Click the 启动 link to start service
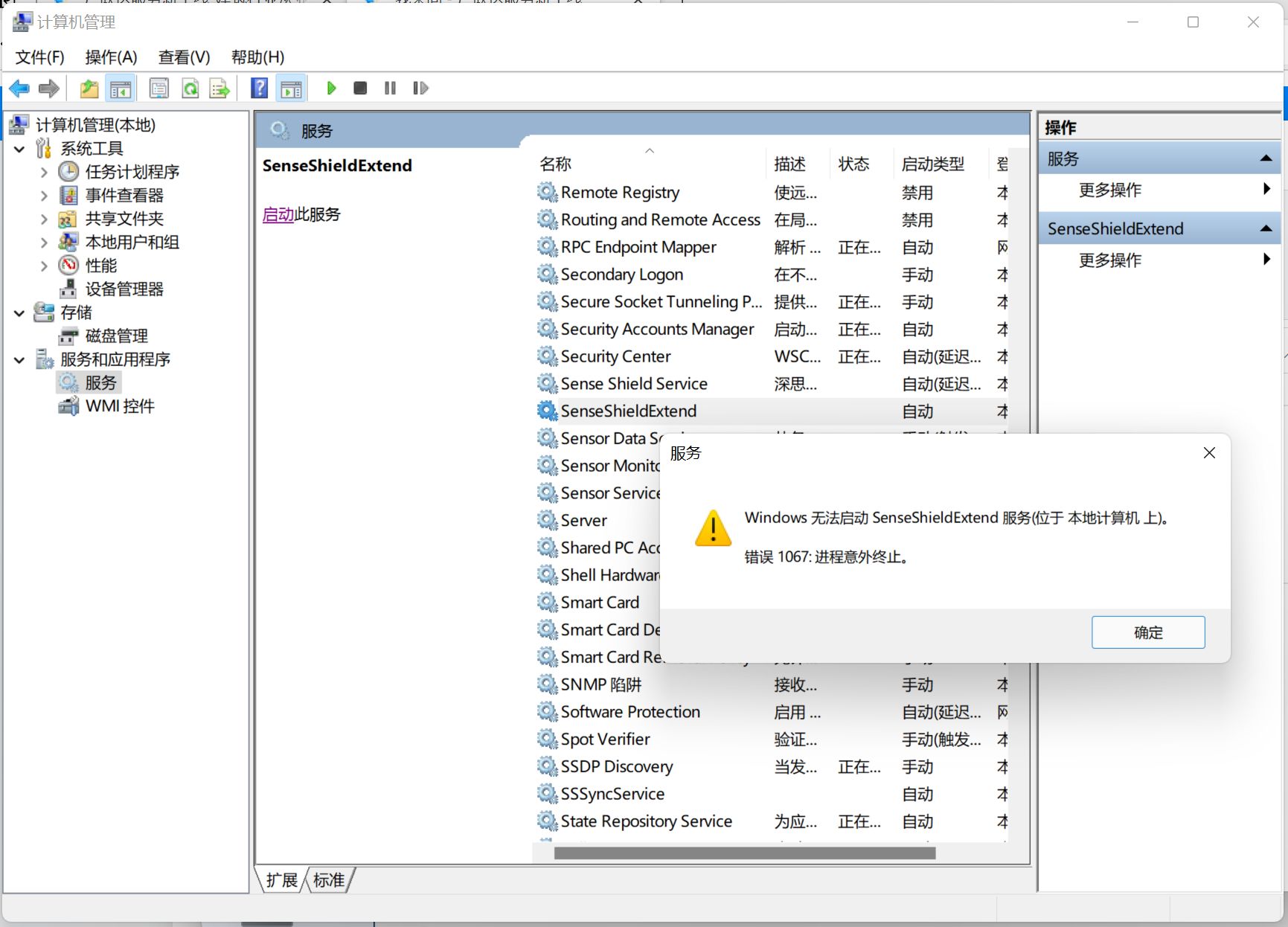 278,214
